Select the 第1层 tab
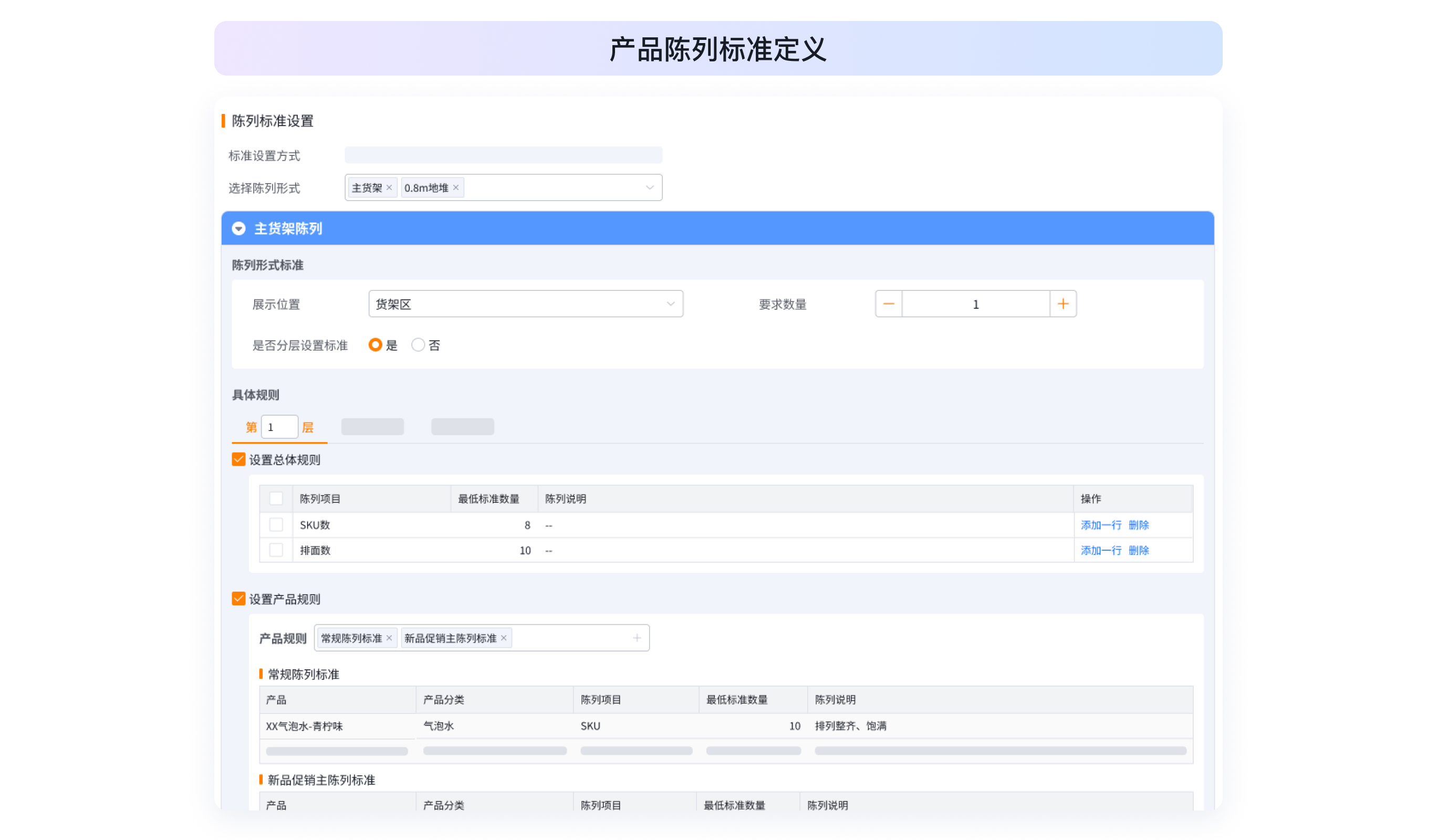1437x840 pixels. pos(252,427)
